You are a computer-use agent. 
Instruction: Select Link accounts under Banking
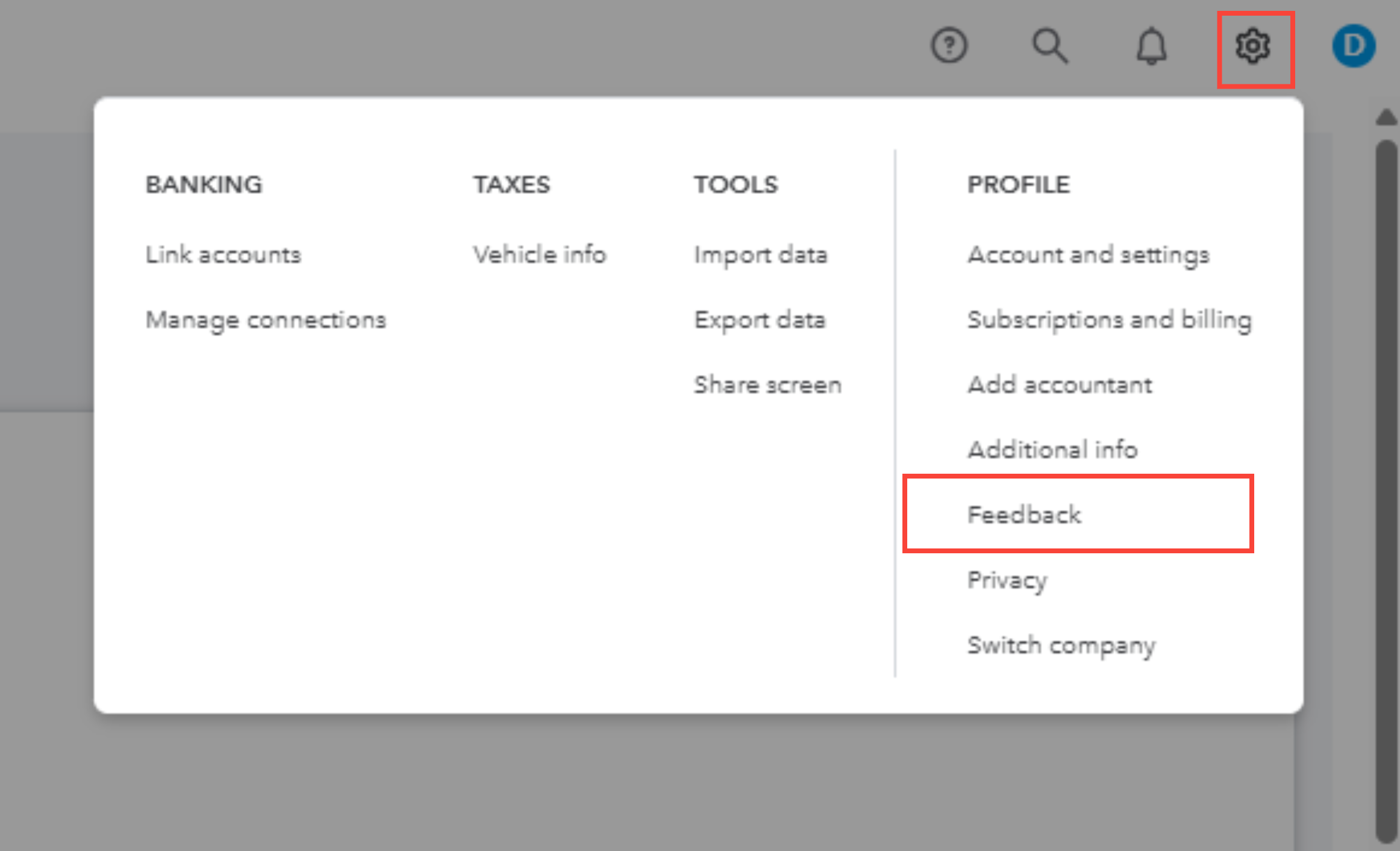point(223,255)
